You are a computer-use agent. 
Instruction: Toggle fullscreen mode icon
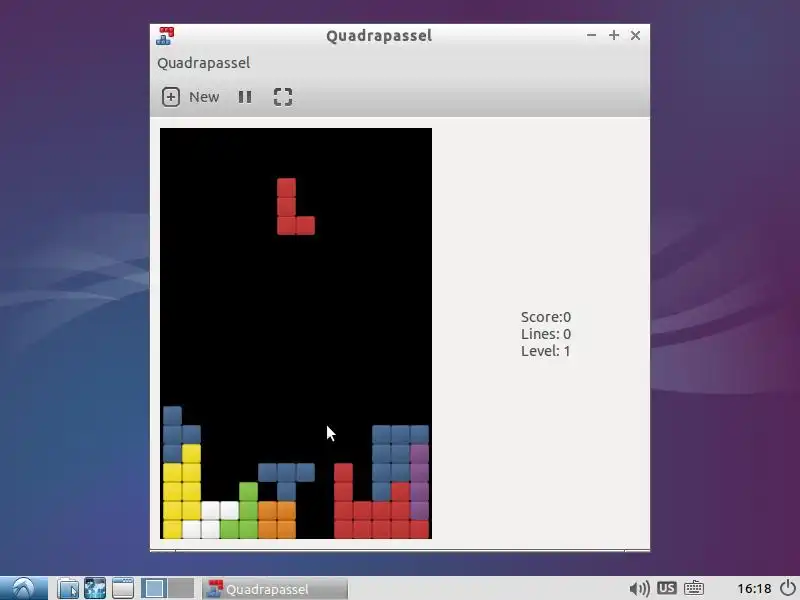pos(283,97)
